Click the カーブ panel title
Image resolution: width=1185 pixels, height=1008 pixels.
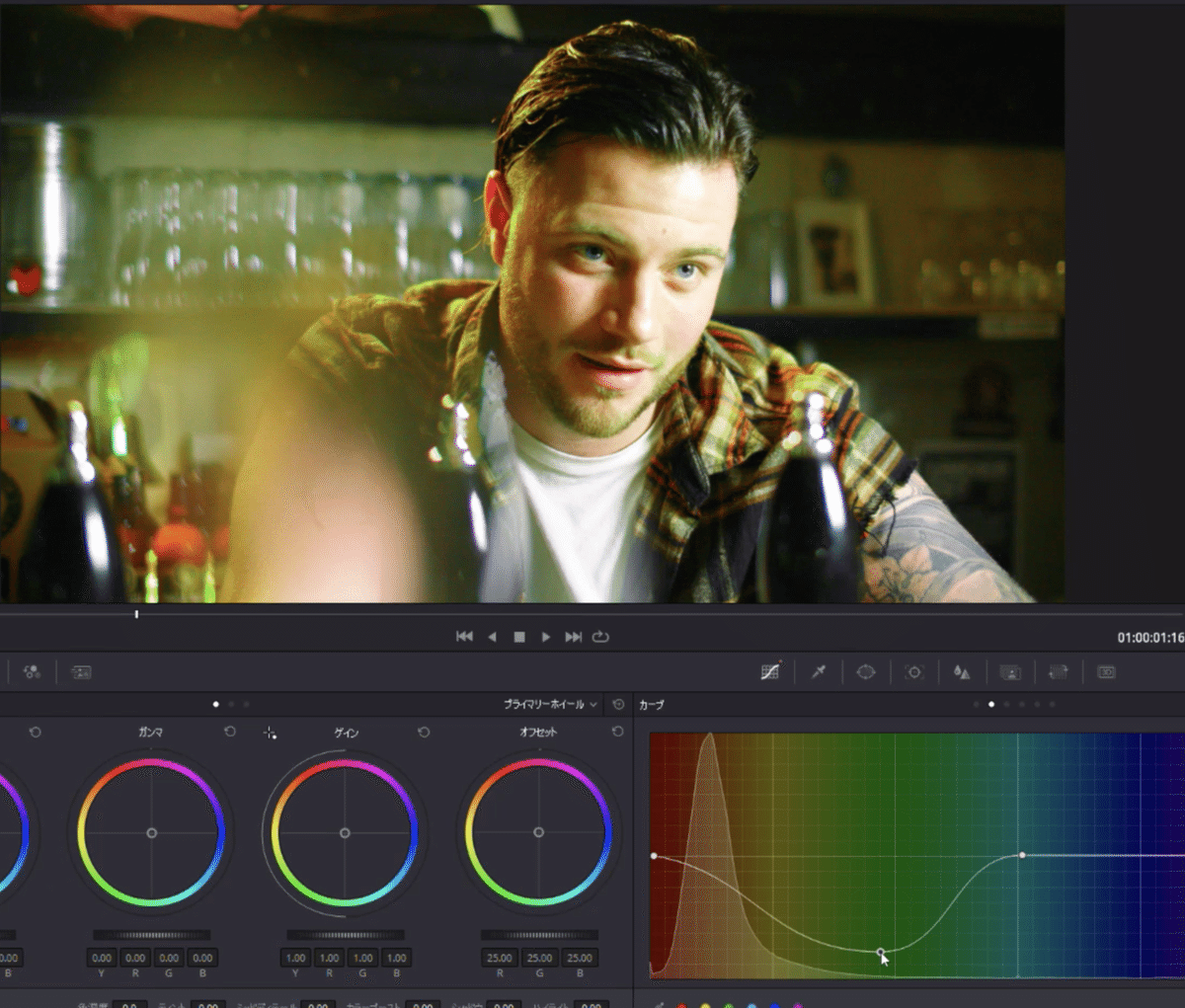tap(652, 705)
